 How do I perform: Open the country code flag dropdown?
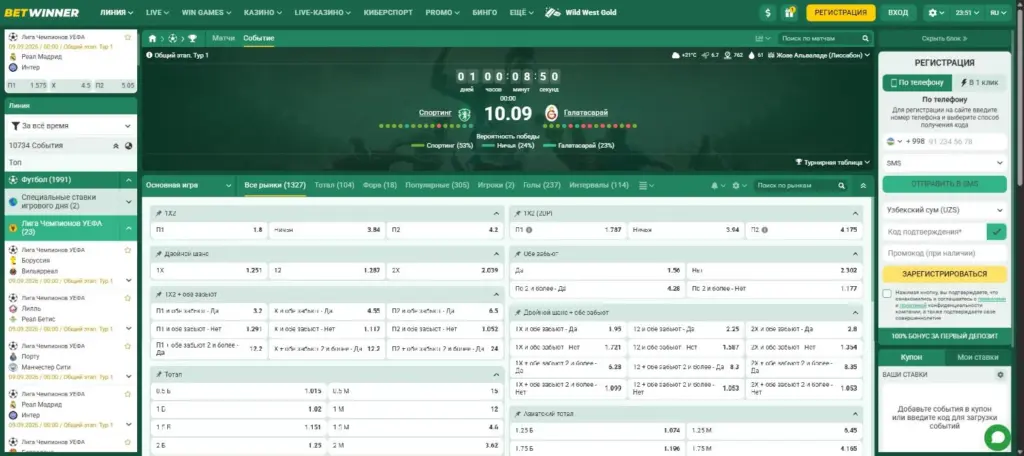[894, 142]
